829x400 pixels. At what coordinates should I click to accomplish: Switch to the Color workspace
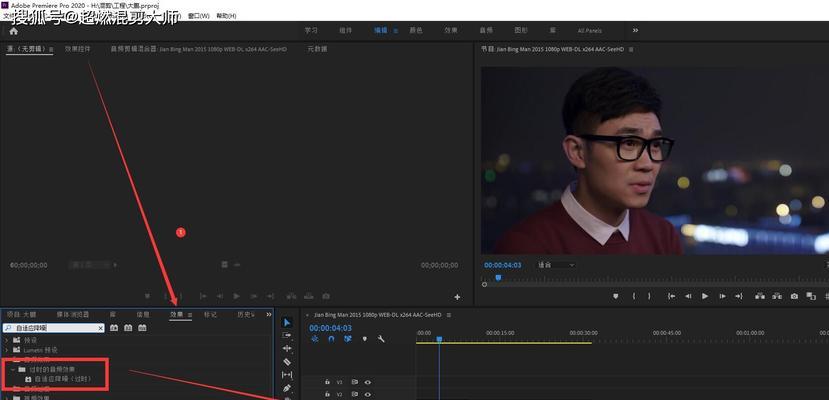[x=416, y=30]
